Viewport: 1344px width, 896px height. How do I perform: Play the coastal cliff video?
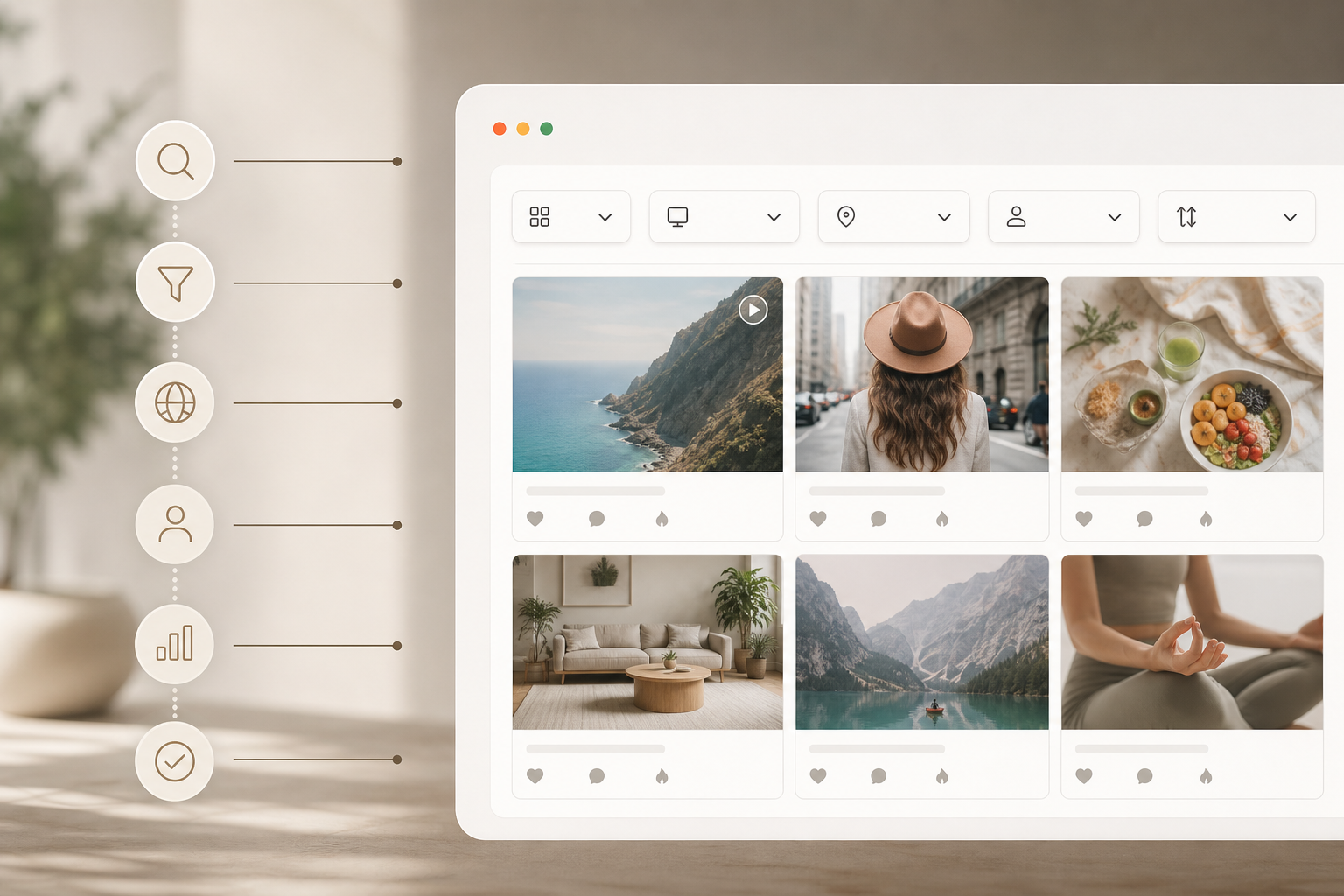click(753, 310)
